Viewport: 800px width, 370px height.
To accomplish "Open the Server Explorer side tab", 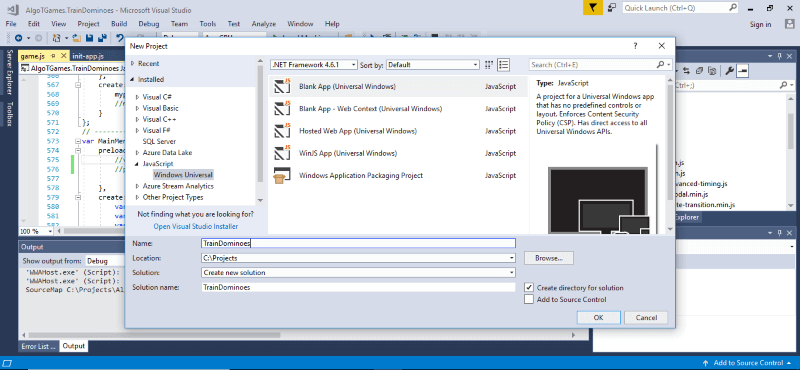I will (x=9, y=72).
